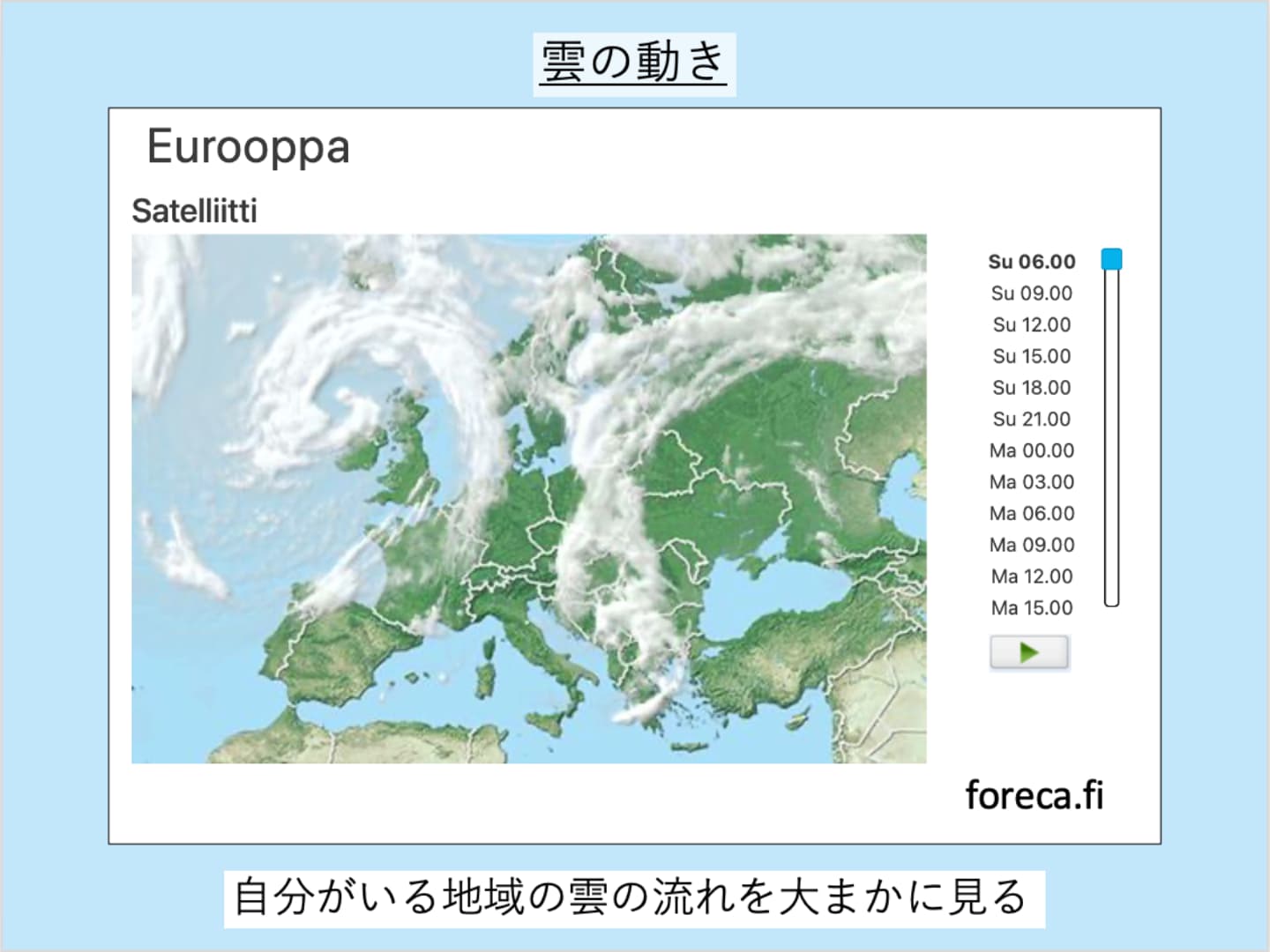Click the foreca.fi source text
Image resolution: width=1270 pixels, height=952 pixels.
1034,795
